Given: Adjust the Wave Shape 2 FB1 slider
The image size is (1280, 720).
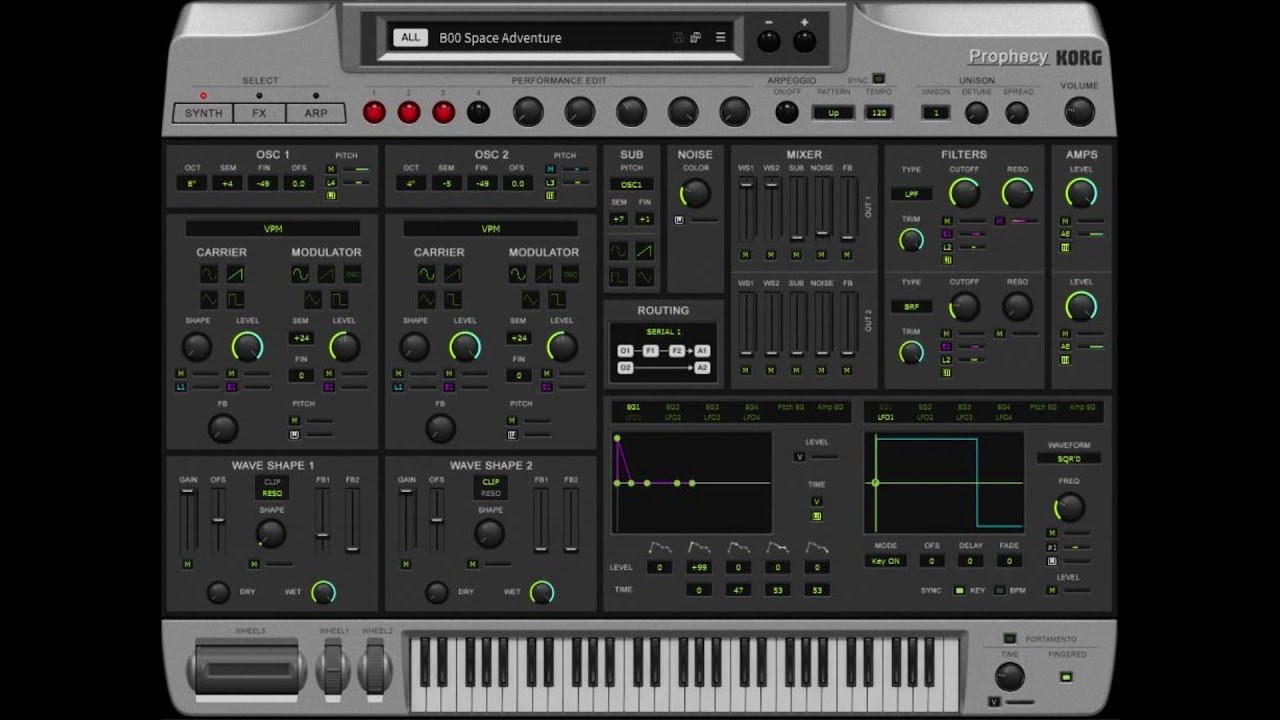Looking at the screenshot, I should pos(541,522).
